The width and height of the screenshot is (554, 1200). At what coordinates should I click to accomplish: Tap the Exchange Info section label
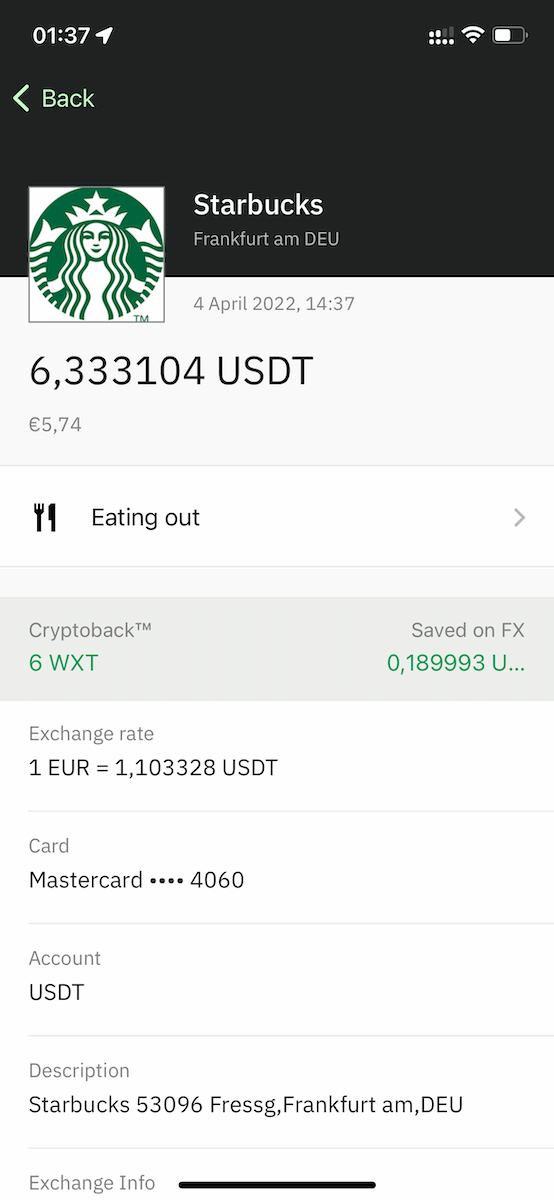pos(92,1183)
